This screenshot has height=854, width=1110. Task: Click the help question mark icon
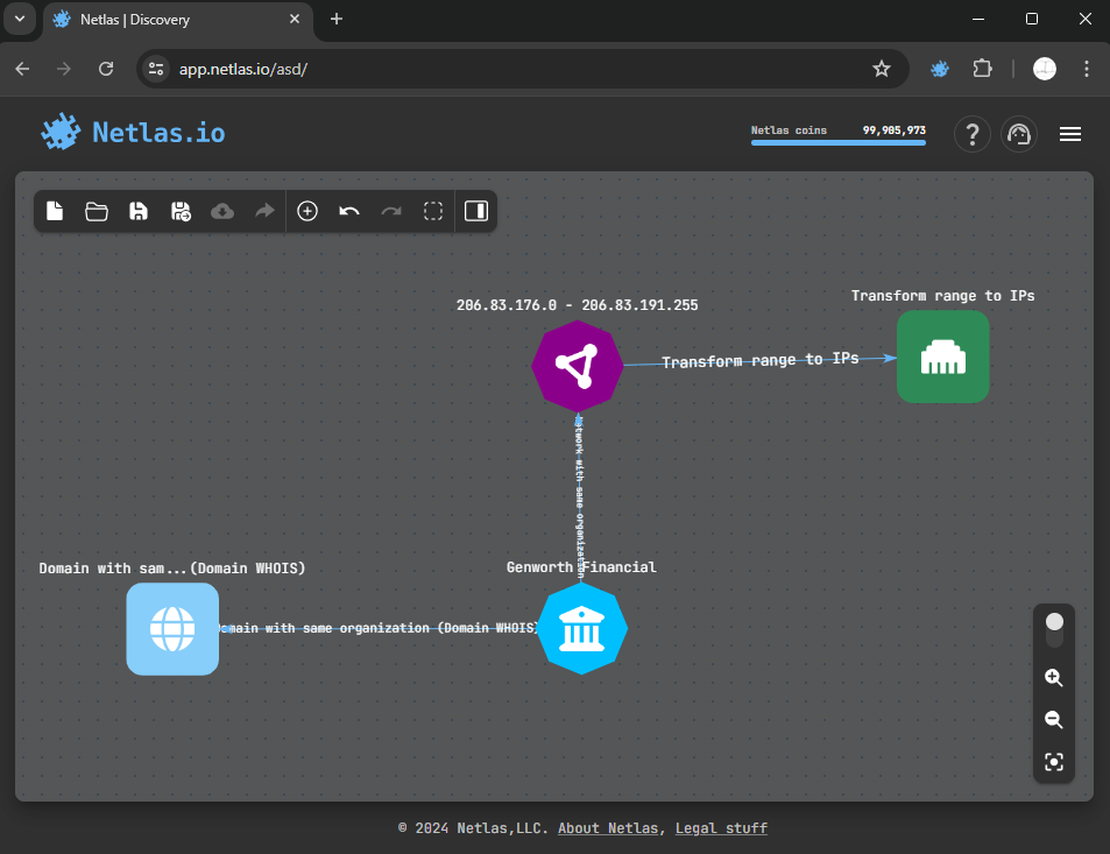(972, 134)
